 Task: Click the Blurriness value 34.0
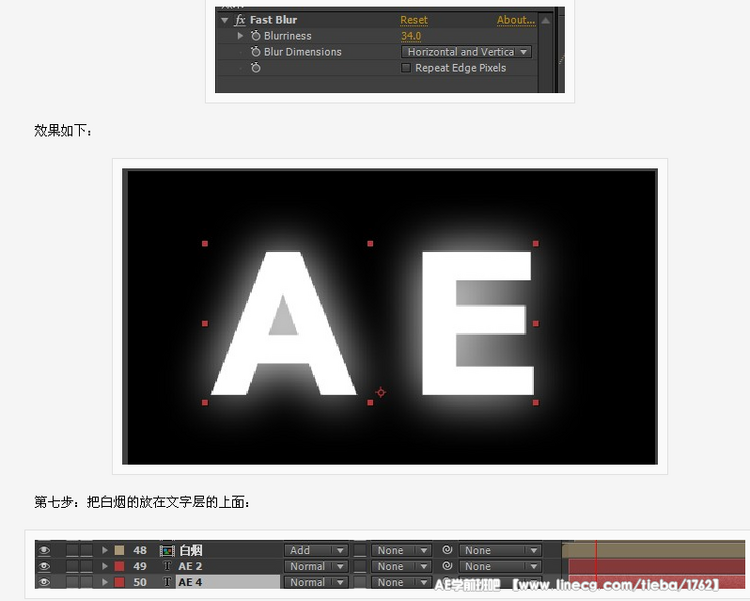411,36
